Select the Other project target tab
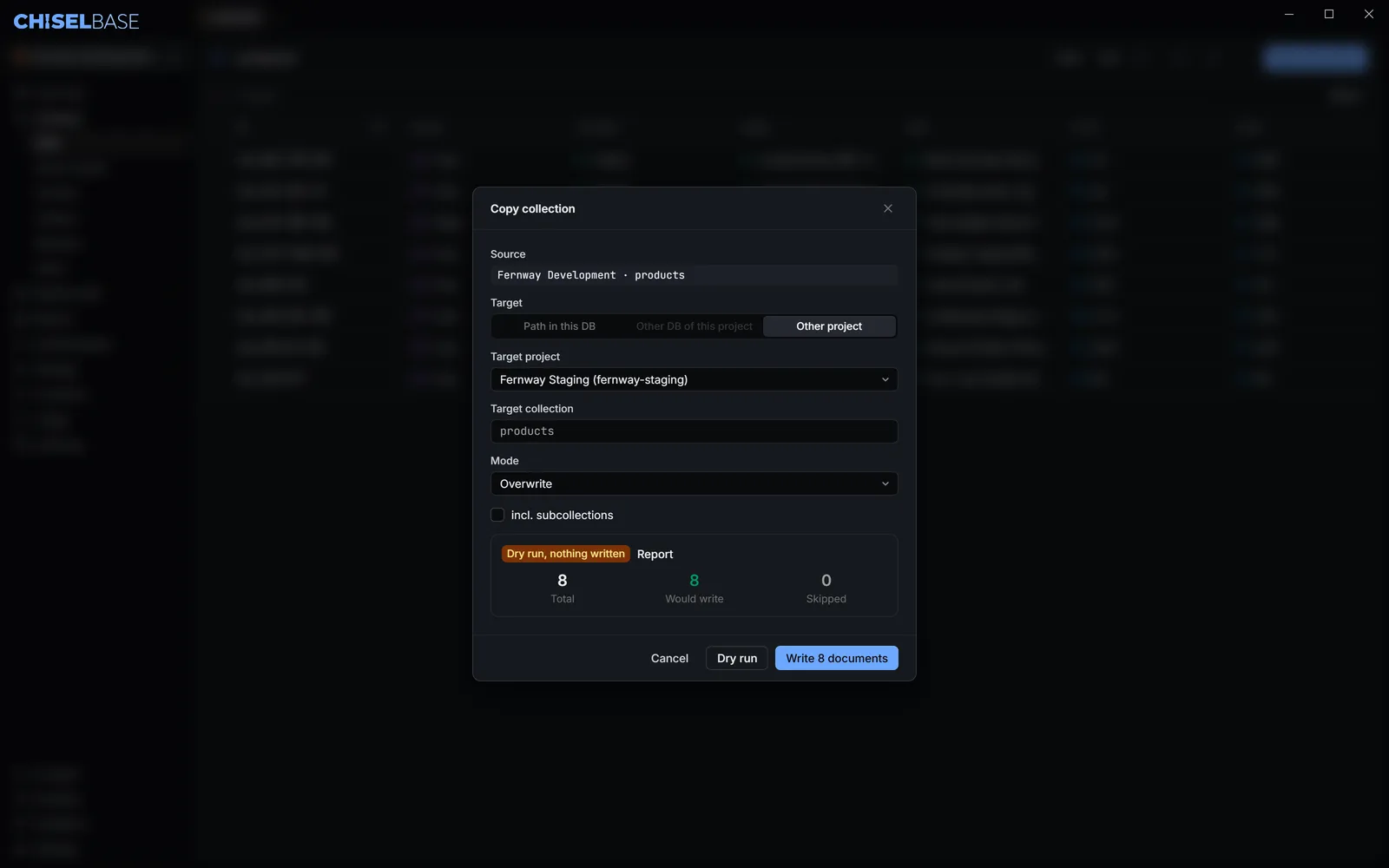Viewport: 1389px width, 868px height. (x=829, y=326)
